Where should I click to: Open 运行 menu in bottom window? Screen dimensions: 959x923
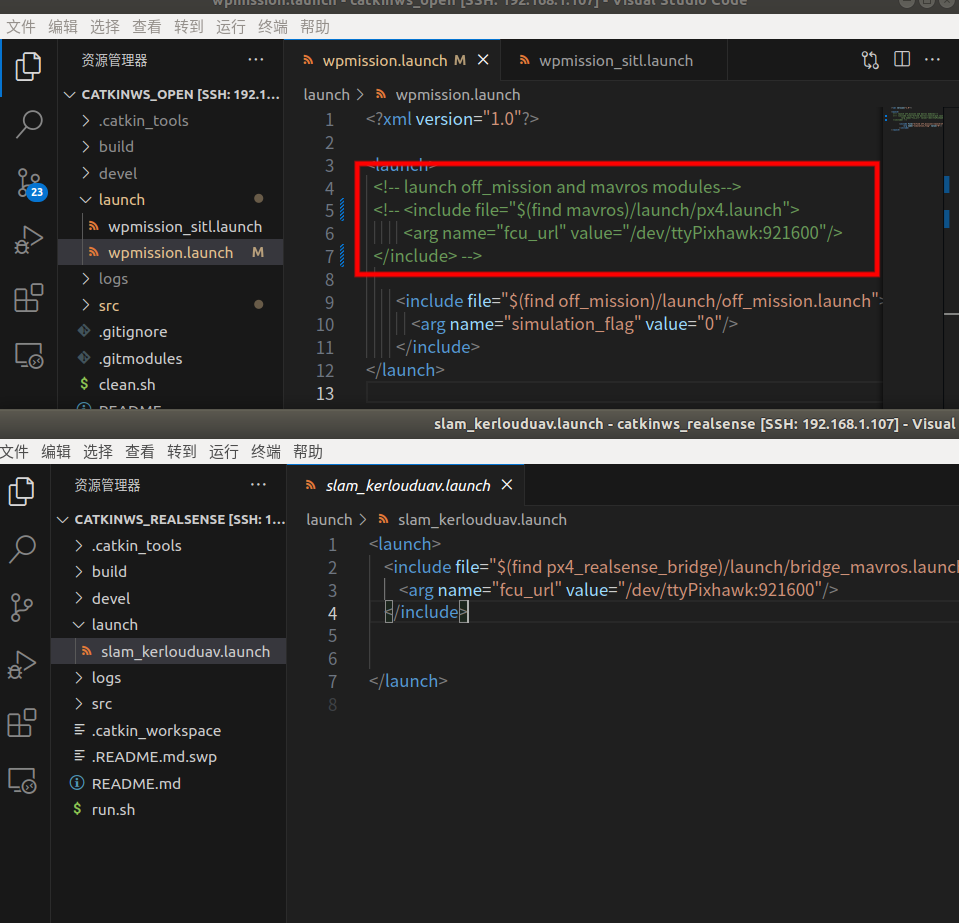(x=224, y=452)
